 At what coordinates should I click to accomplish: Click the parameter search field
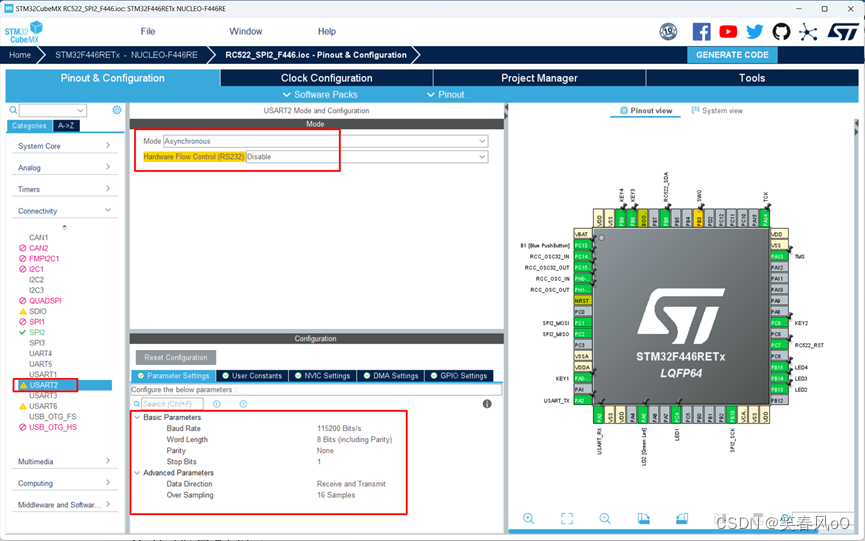(172, 404)
